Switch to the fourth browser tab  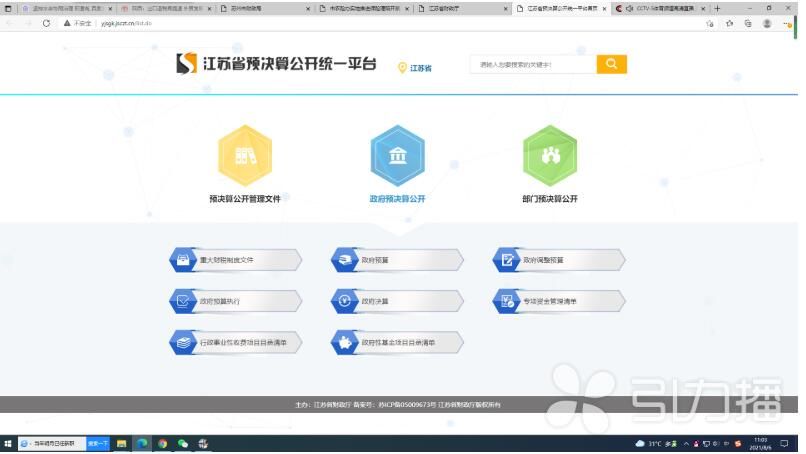tap(364, 8)
